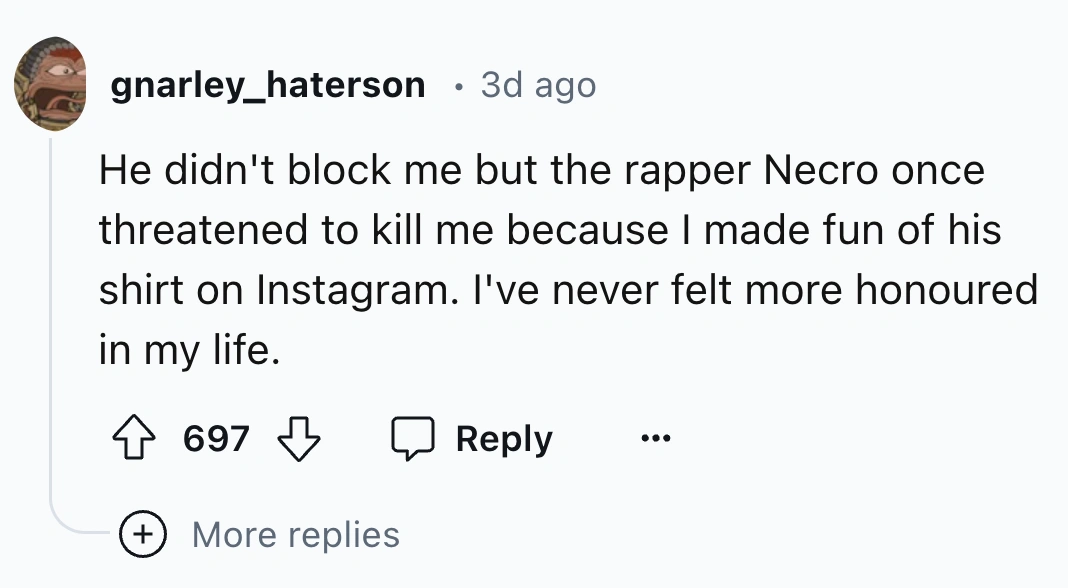Expand the More replies link
Image resolution: width=1068 pixels, height=588 pixels.
click(296, 535)
